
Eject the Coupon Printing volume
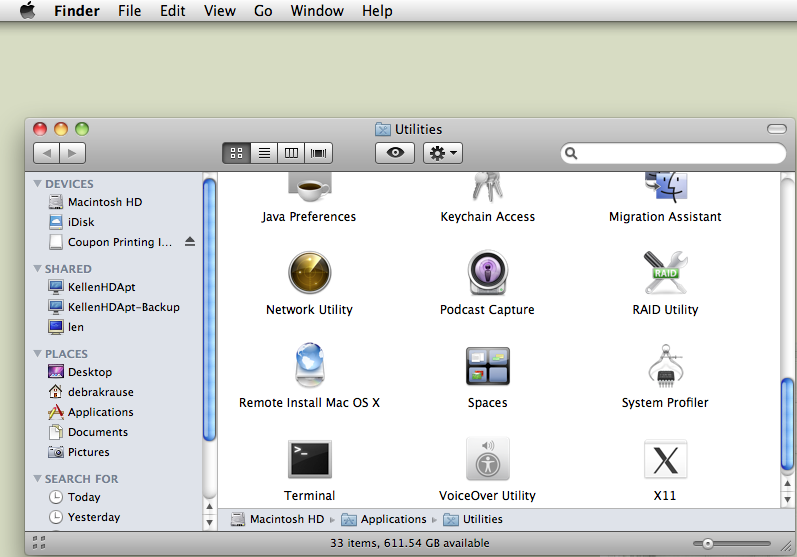[190, 241]
